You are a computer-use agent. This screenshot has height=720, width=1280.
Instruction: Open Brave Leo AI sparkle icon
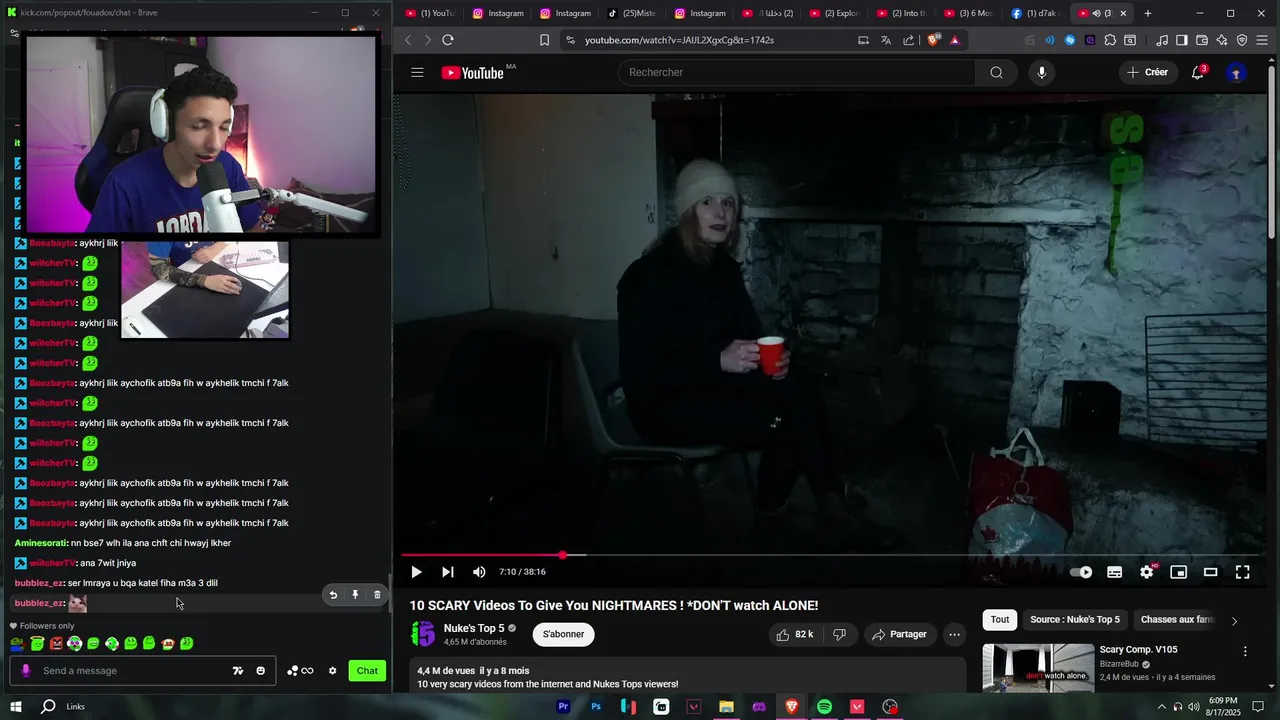(x=1222, y=40)
